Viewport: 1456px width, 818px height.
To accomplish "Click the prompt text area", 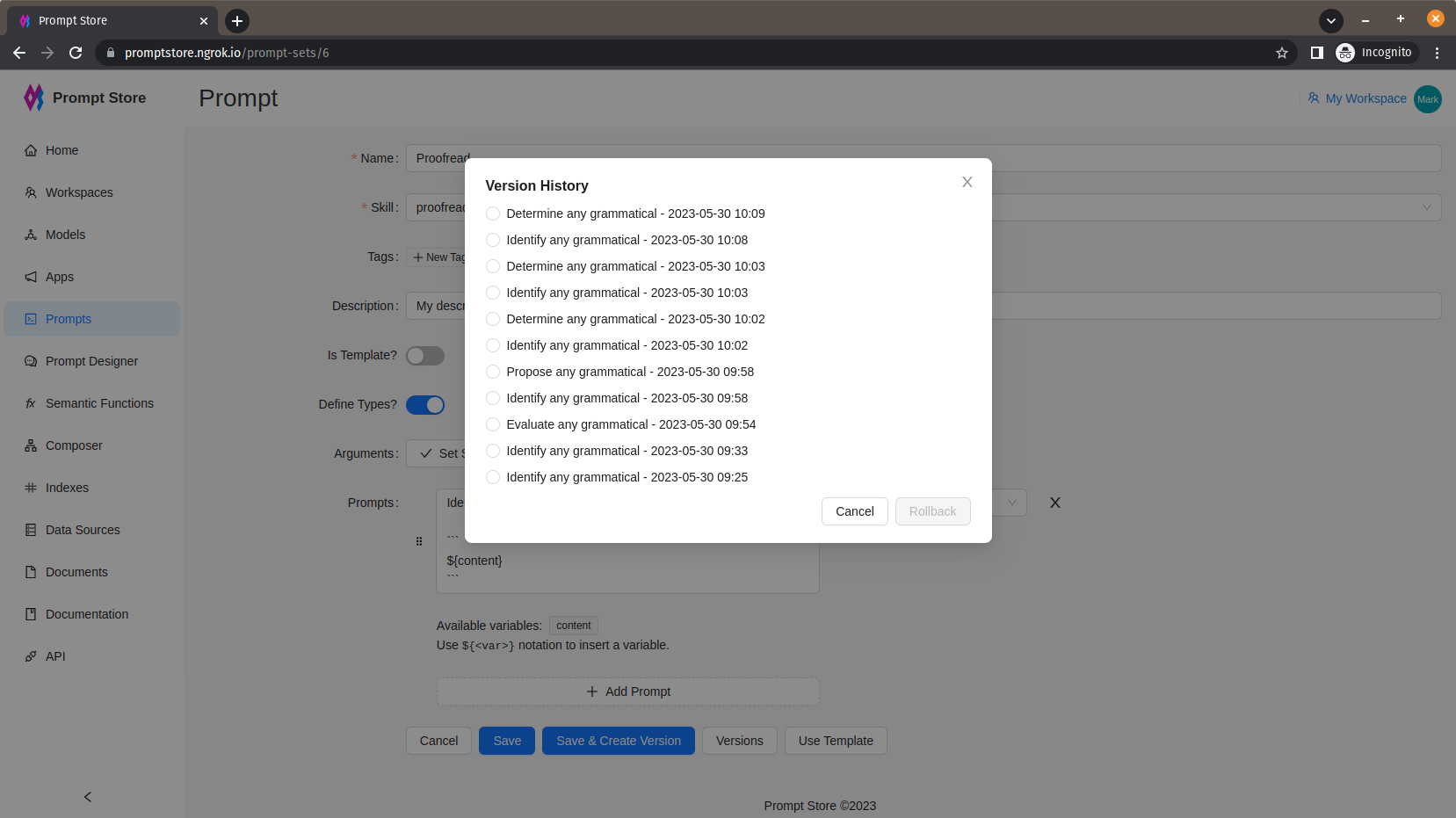I will tap(628, 541).
